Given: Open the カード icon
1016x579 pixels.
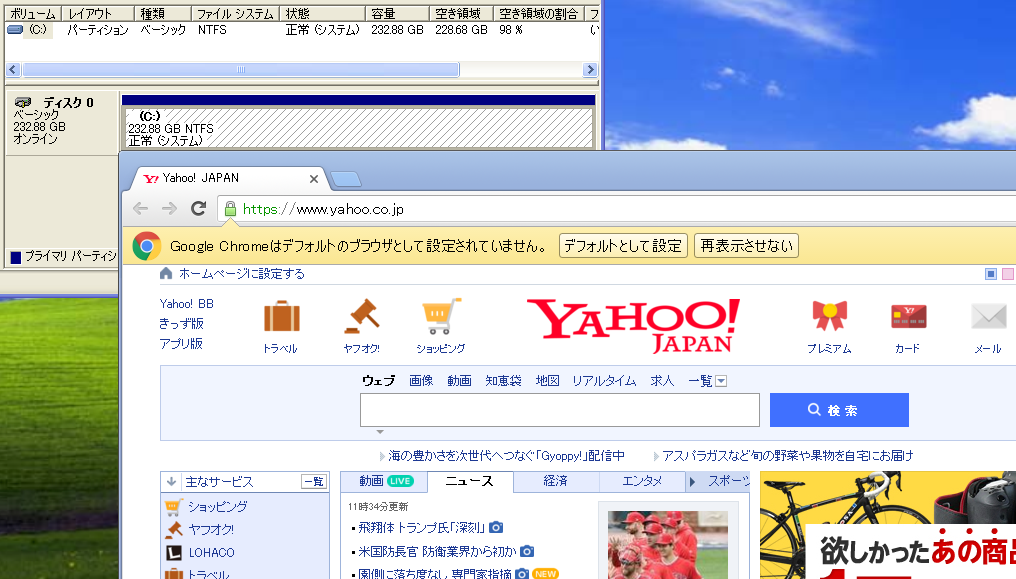Looking at the screenshot, I should click(x=908, y=316).
